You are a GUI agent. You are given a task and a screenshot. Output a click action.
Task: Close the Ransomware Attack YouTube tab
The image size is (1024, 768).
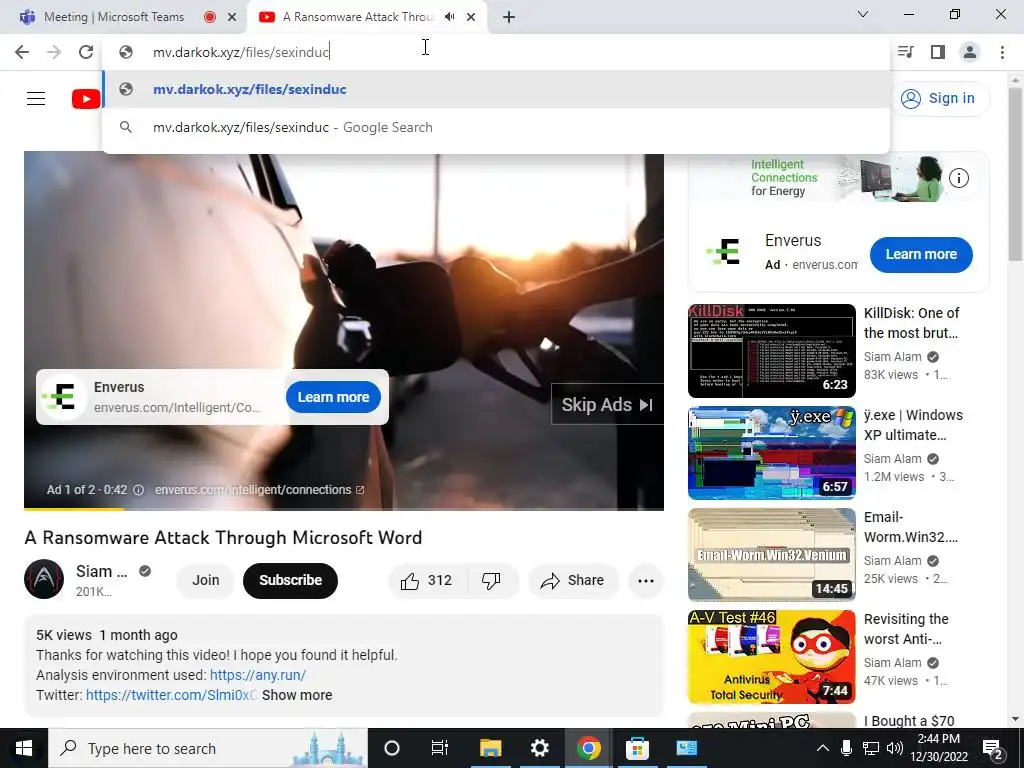[x=471, y=17]
